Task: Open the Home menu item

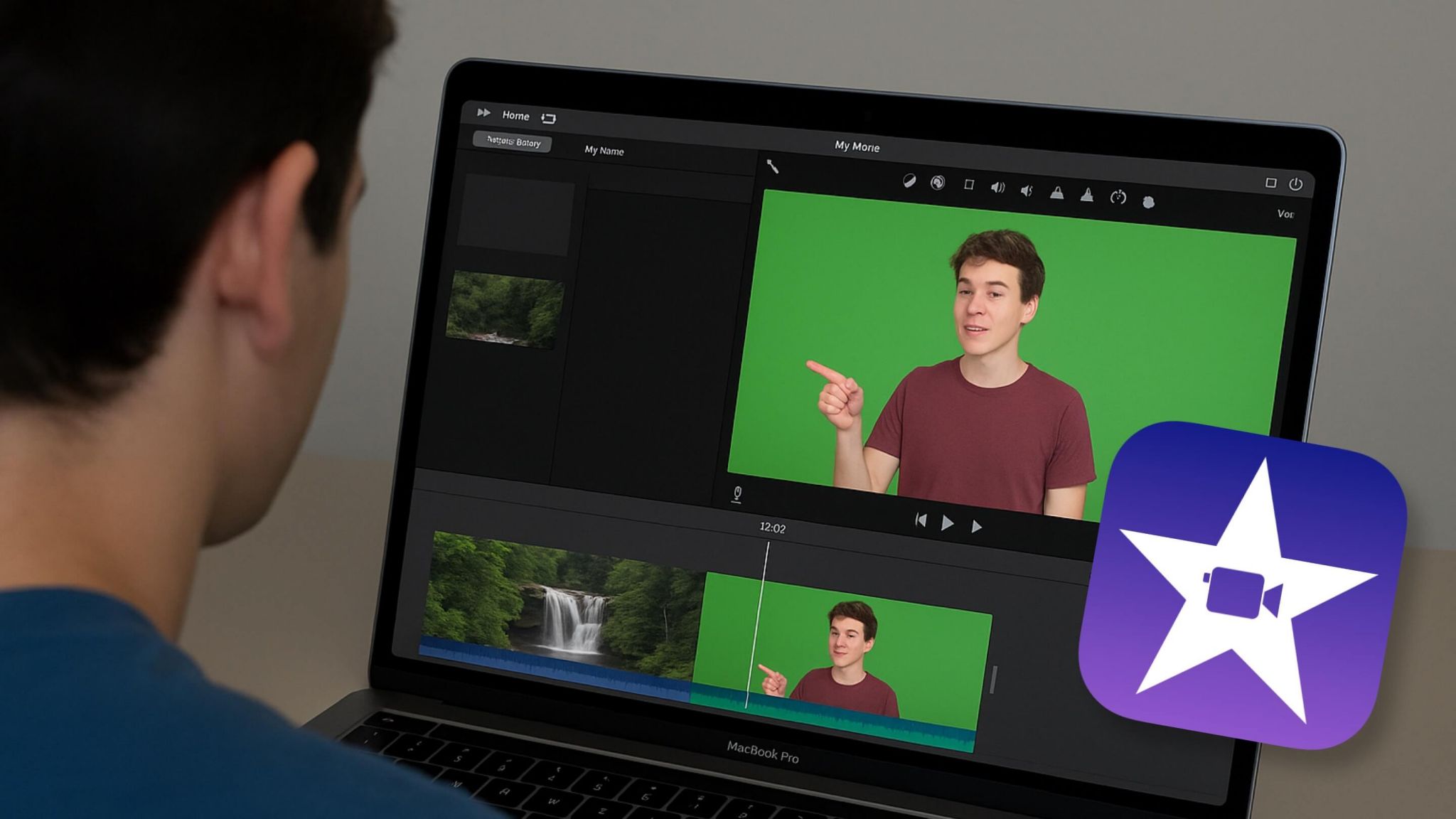Action: pos(517,115)
